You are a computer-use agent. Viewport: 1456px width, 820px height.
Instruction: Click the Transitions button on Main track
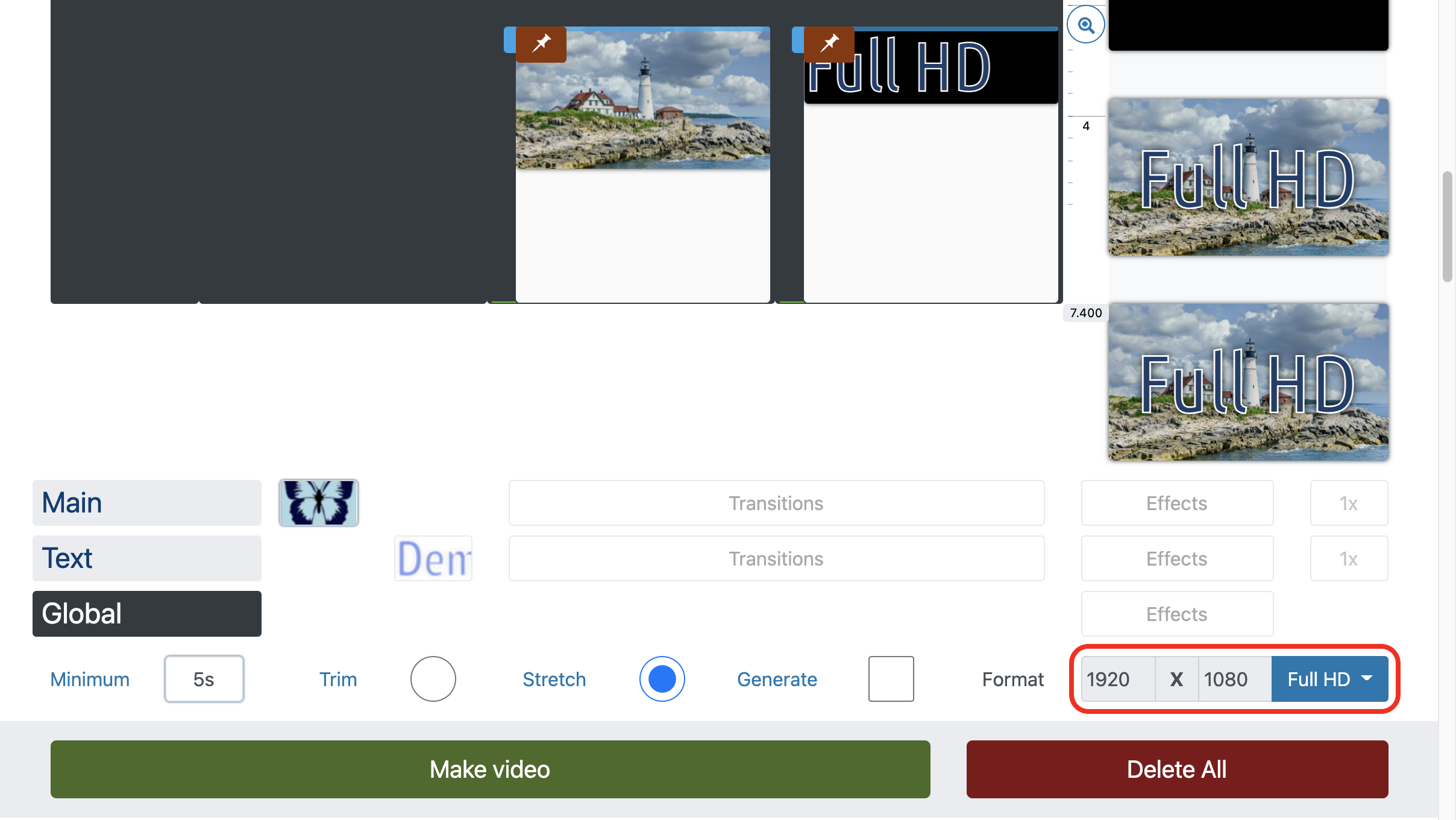point(777,502)
